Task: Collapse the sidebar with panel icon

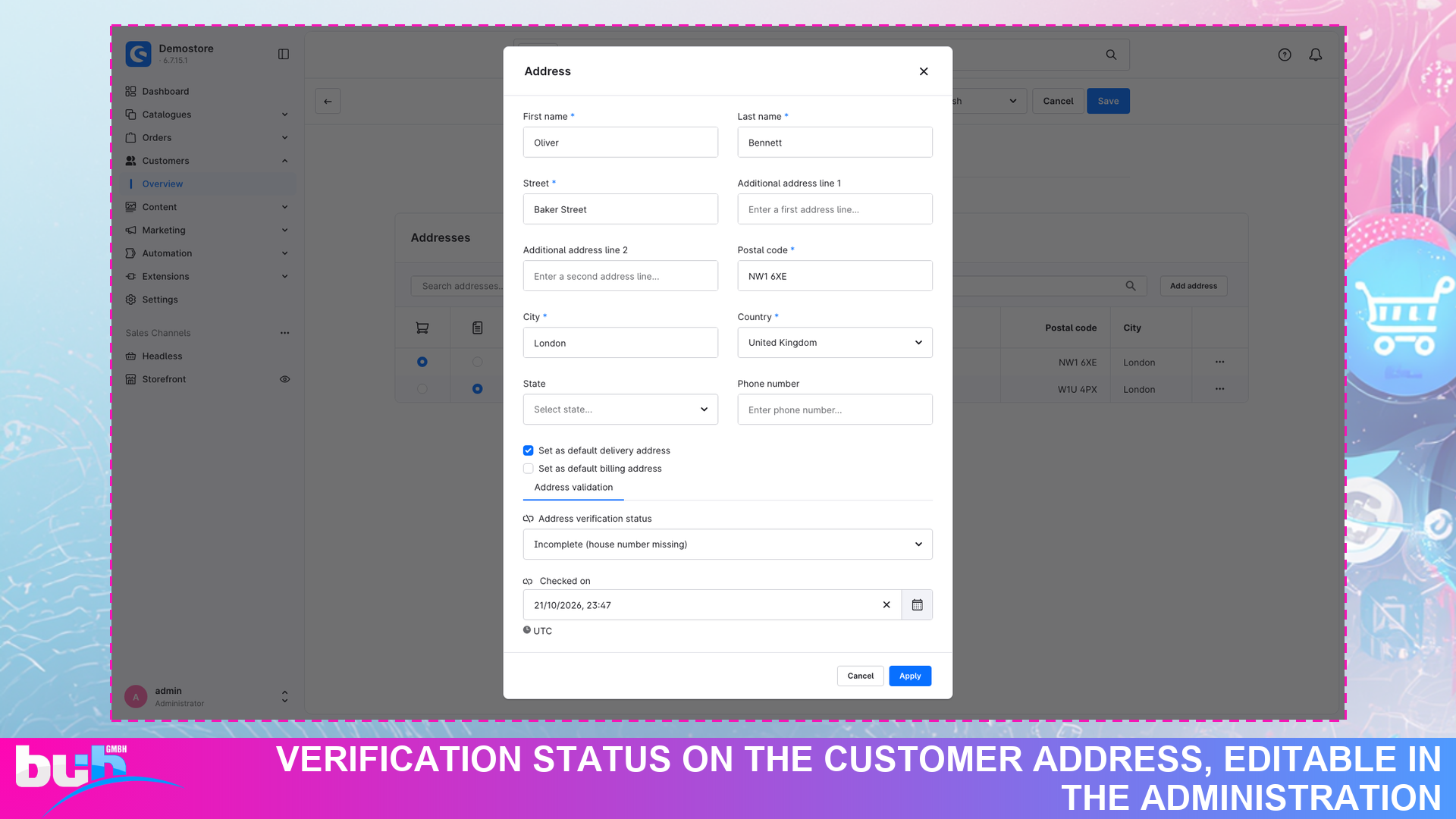Action: point(284,54)
